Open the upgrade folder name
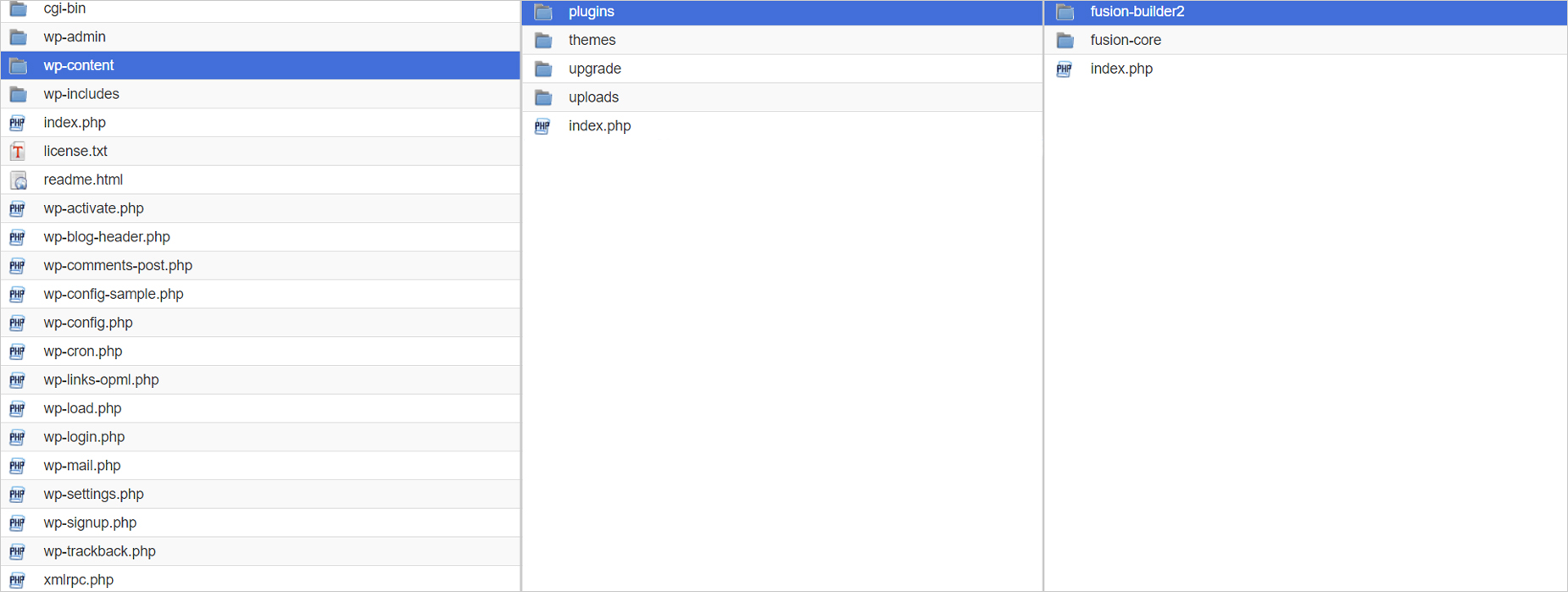The height and width of the screenshot is (592, 1568). (595, 69)
